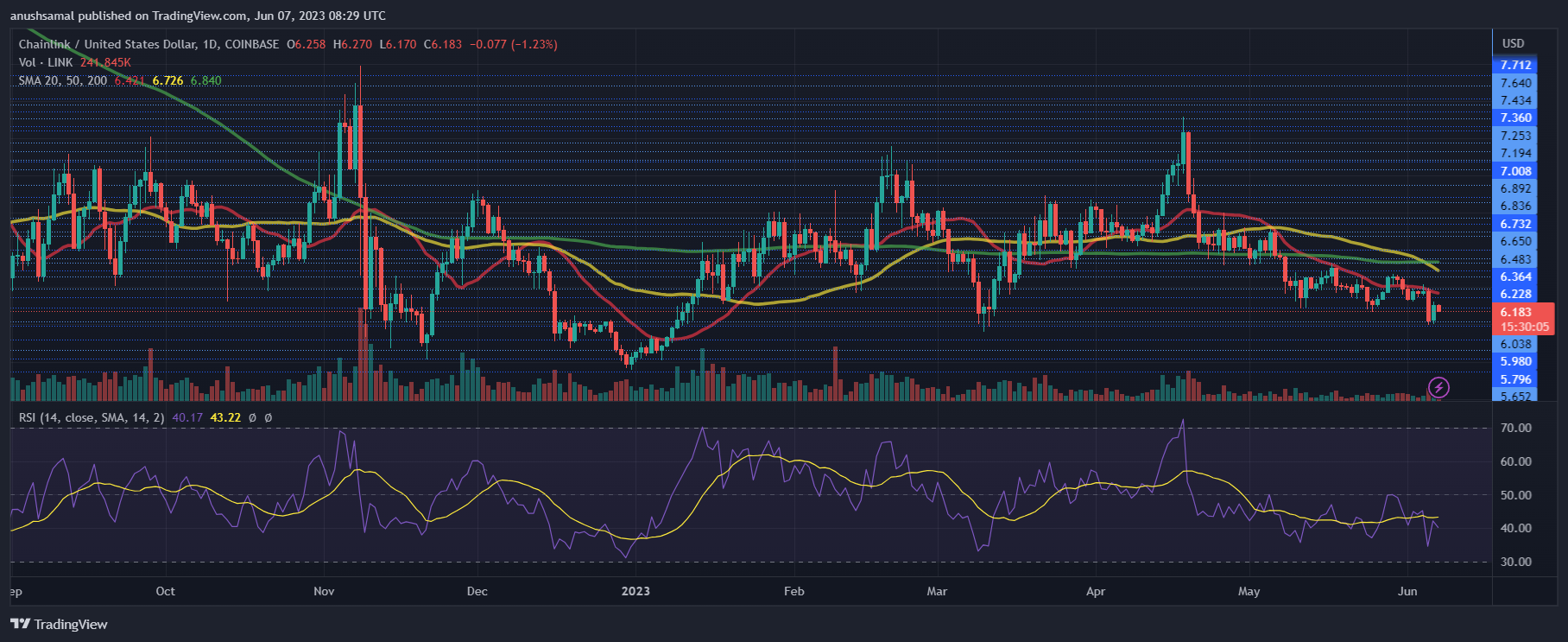Click the green SMA 200 value 6.840
Image resolution: width=1568 pixels, height=642 pixels.
point(205,80)
